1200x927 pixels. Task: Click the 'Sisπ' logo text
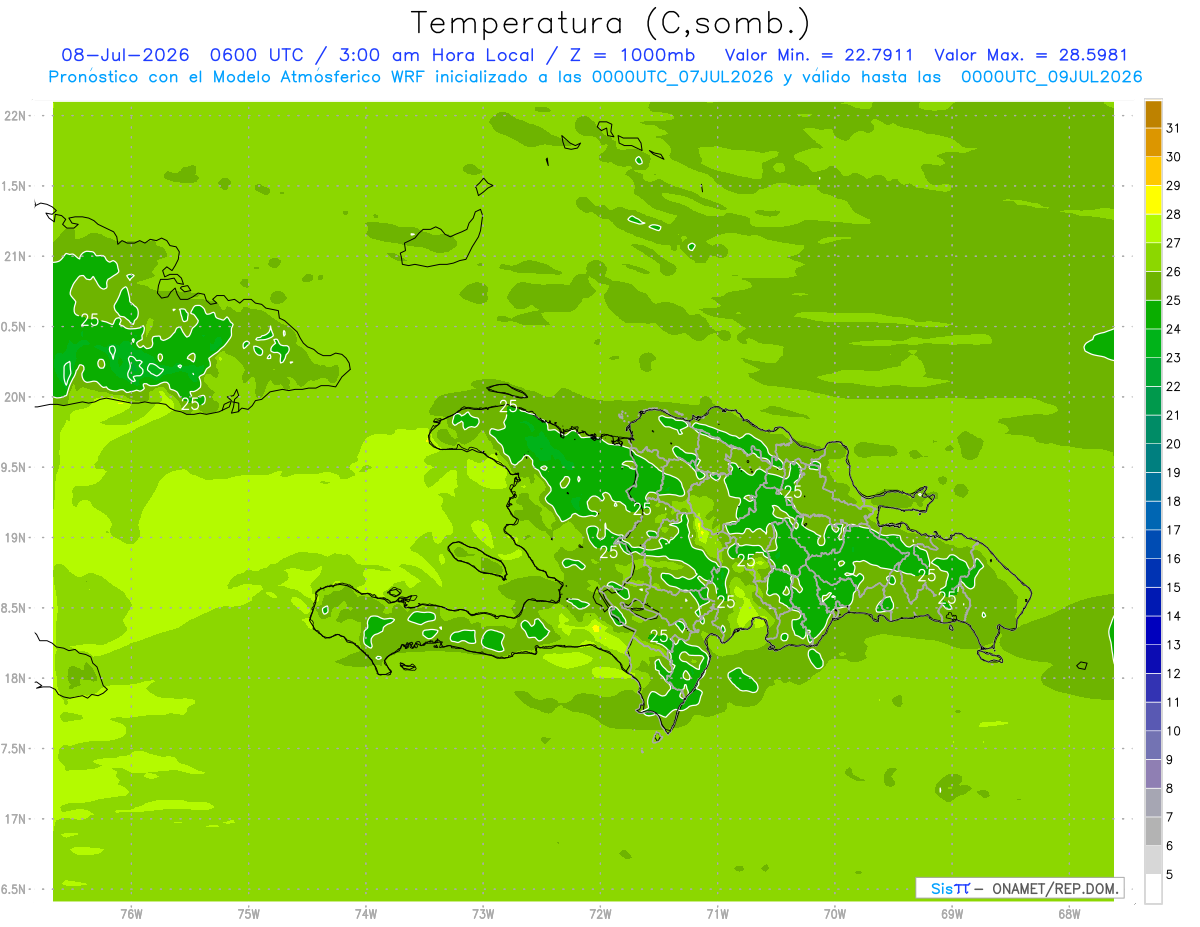pos(949,888)
